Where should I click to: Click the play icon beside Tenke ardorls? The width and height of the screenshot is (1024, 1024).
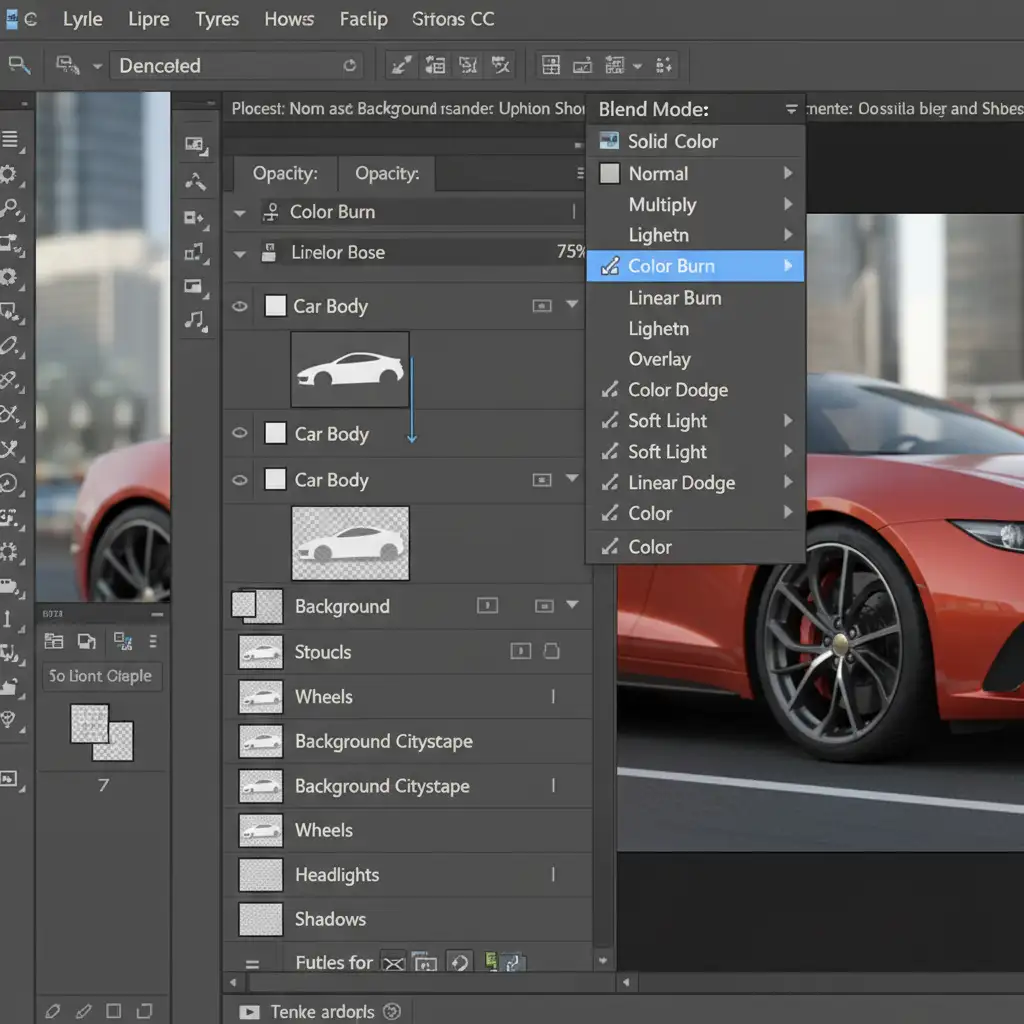[x=247, y=1012]
